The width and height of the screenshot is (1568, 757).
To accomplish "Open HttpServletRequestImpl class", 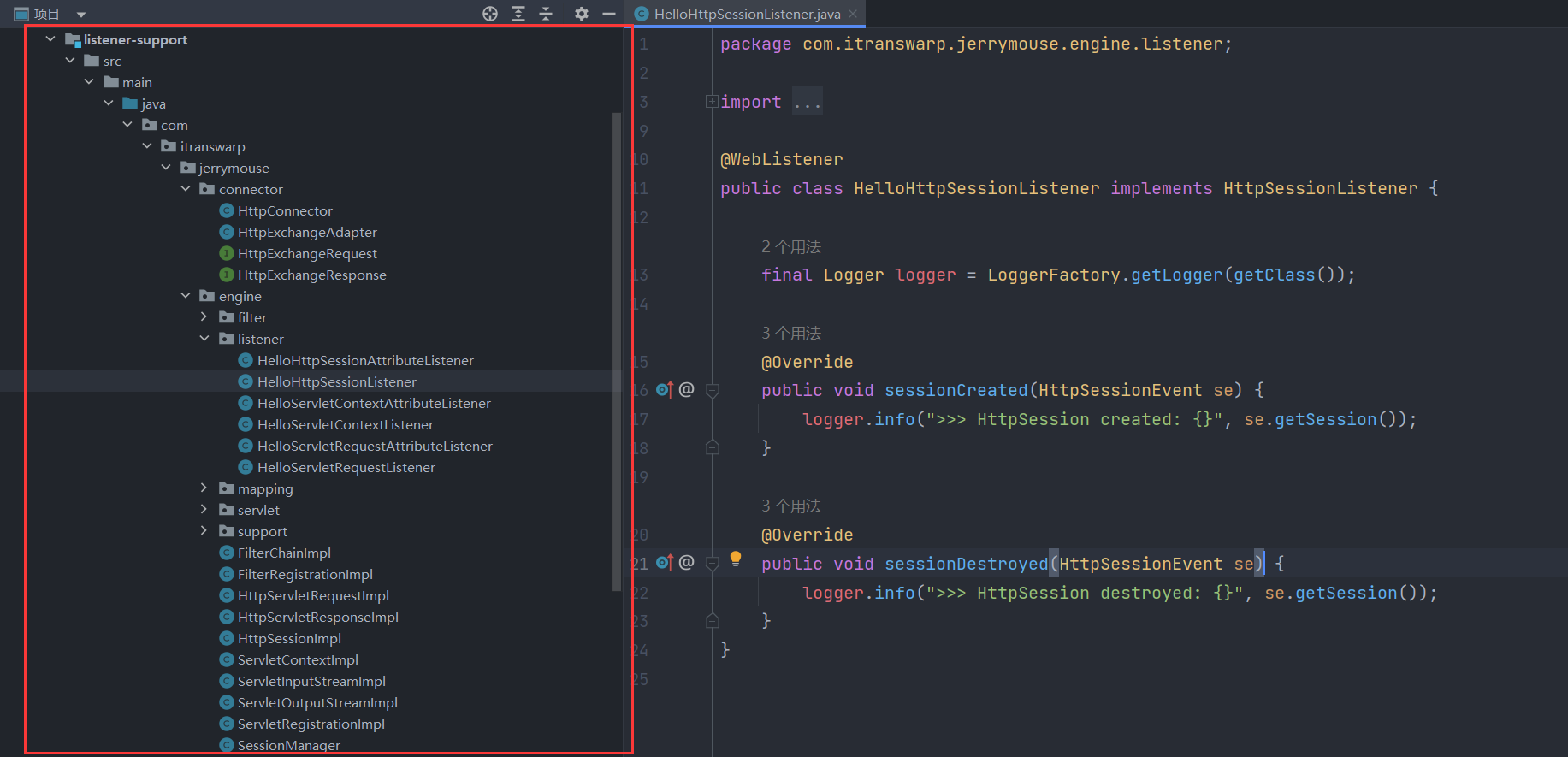I will (313, 595).
